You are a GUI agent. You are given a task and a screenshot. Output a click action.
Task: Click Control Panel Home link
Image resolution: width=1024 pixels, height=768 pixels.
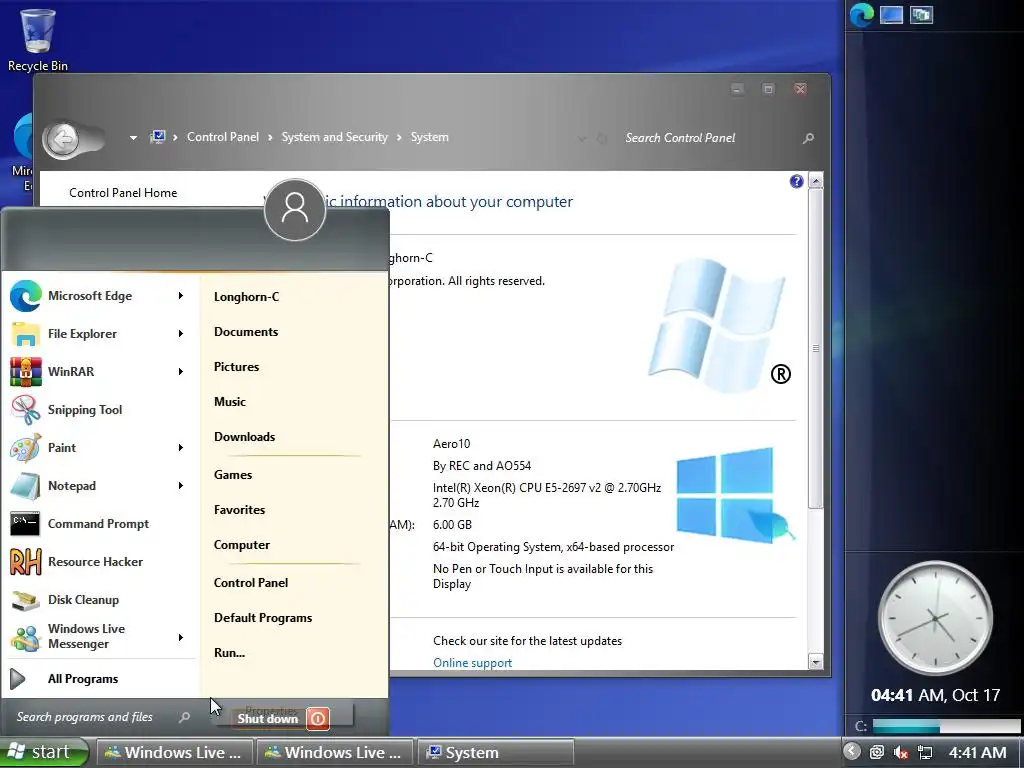tap(123, 193)
